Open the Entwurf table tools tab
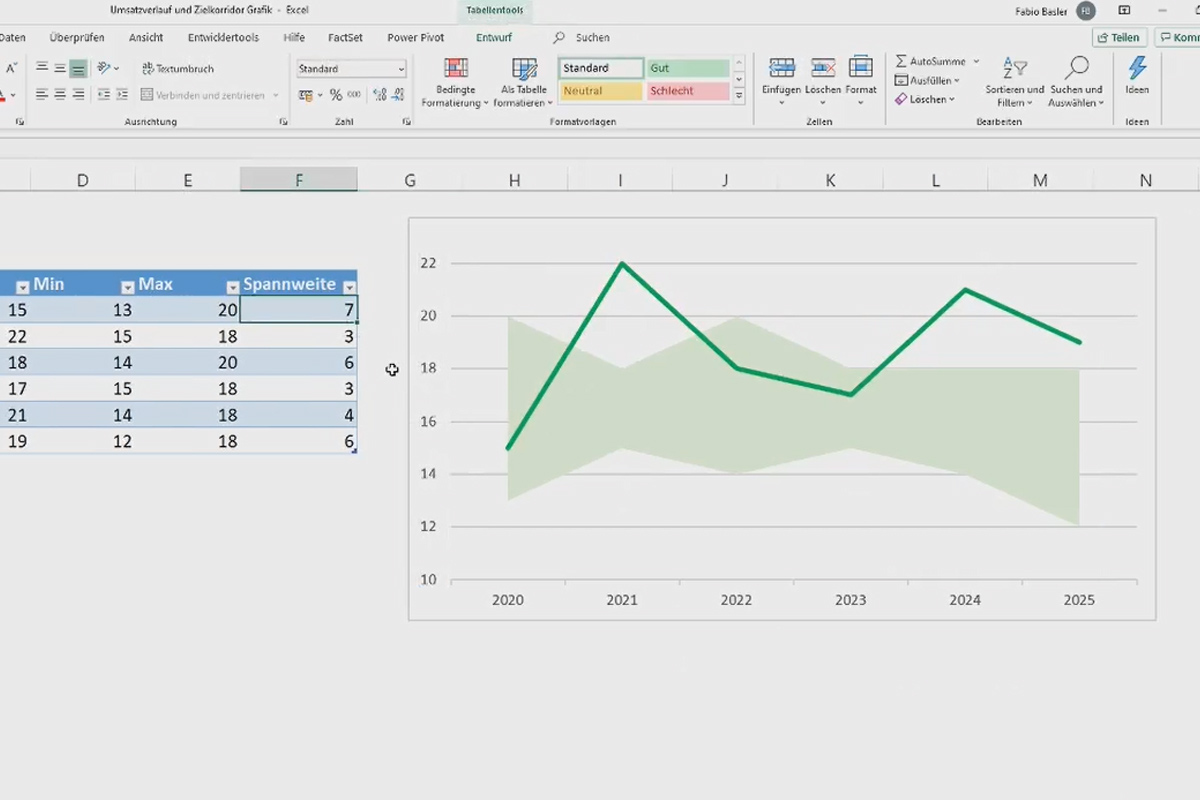The width and height of the screenshot is (1200, 800). click(494, 37)
